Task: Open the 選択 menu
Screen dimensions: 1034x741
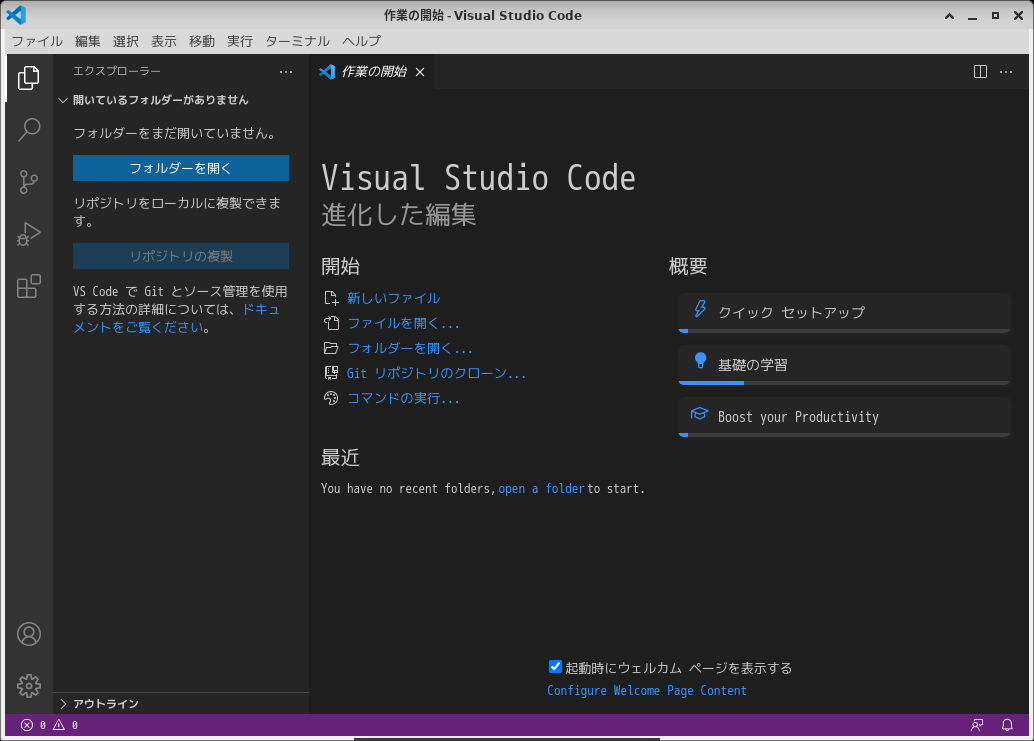Action: 126,42
